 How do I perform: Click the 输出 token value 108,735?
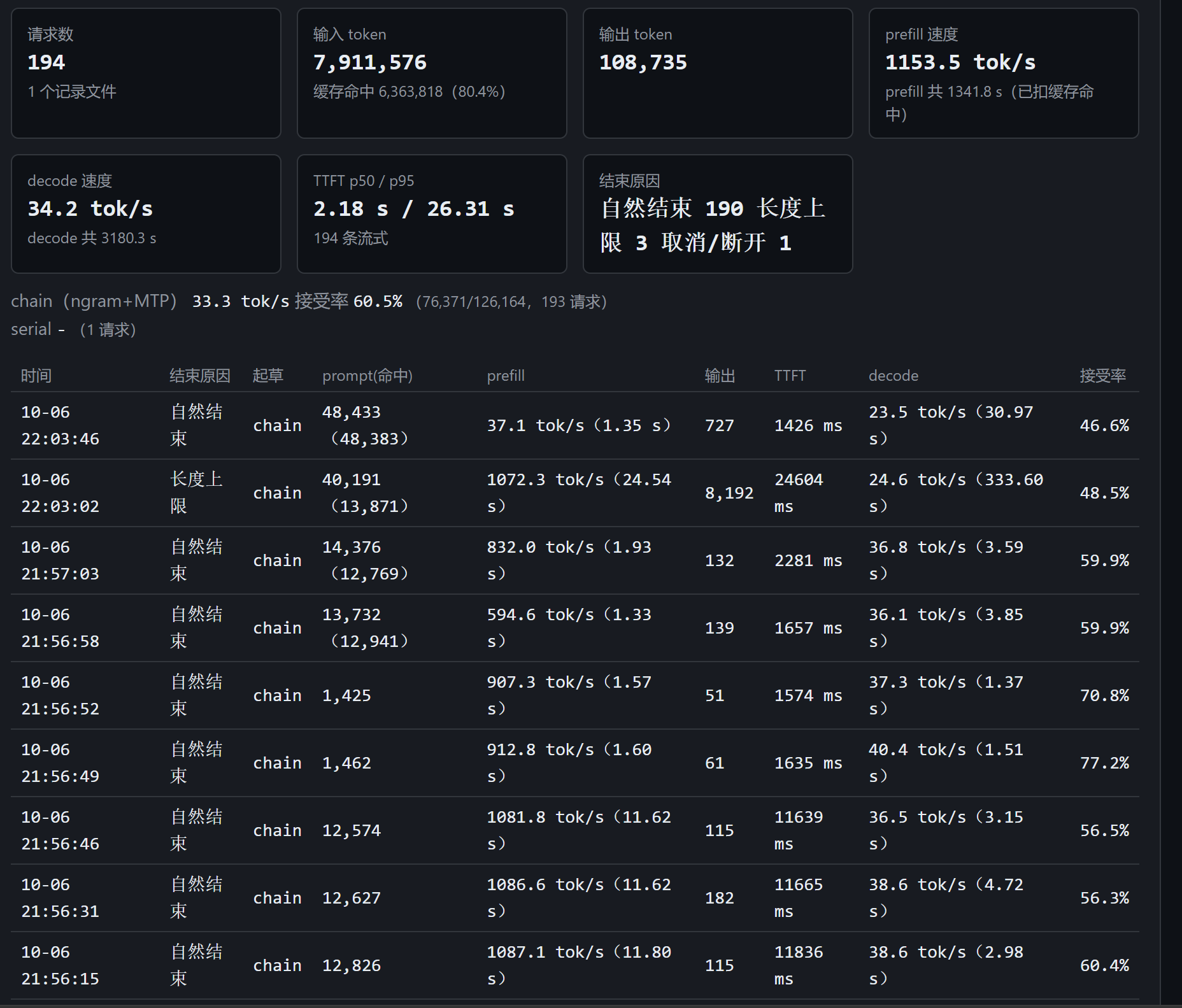tap(643, 62)
